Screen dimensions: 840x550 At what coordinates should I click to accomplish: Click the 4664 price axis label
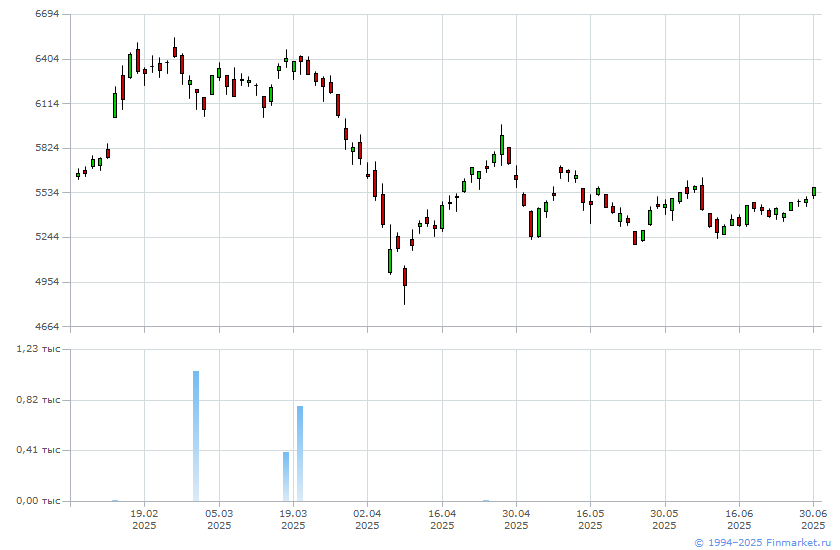(x=47, y=326)
